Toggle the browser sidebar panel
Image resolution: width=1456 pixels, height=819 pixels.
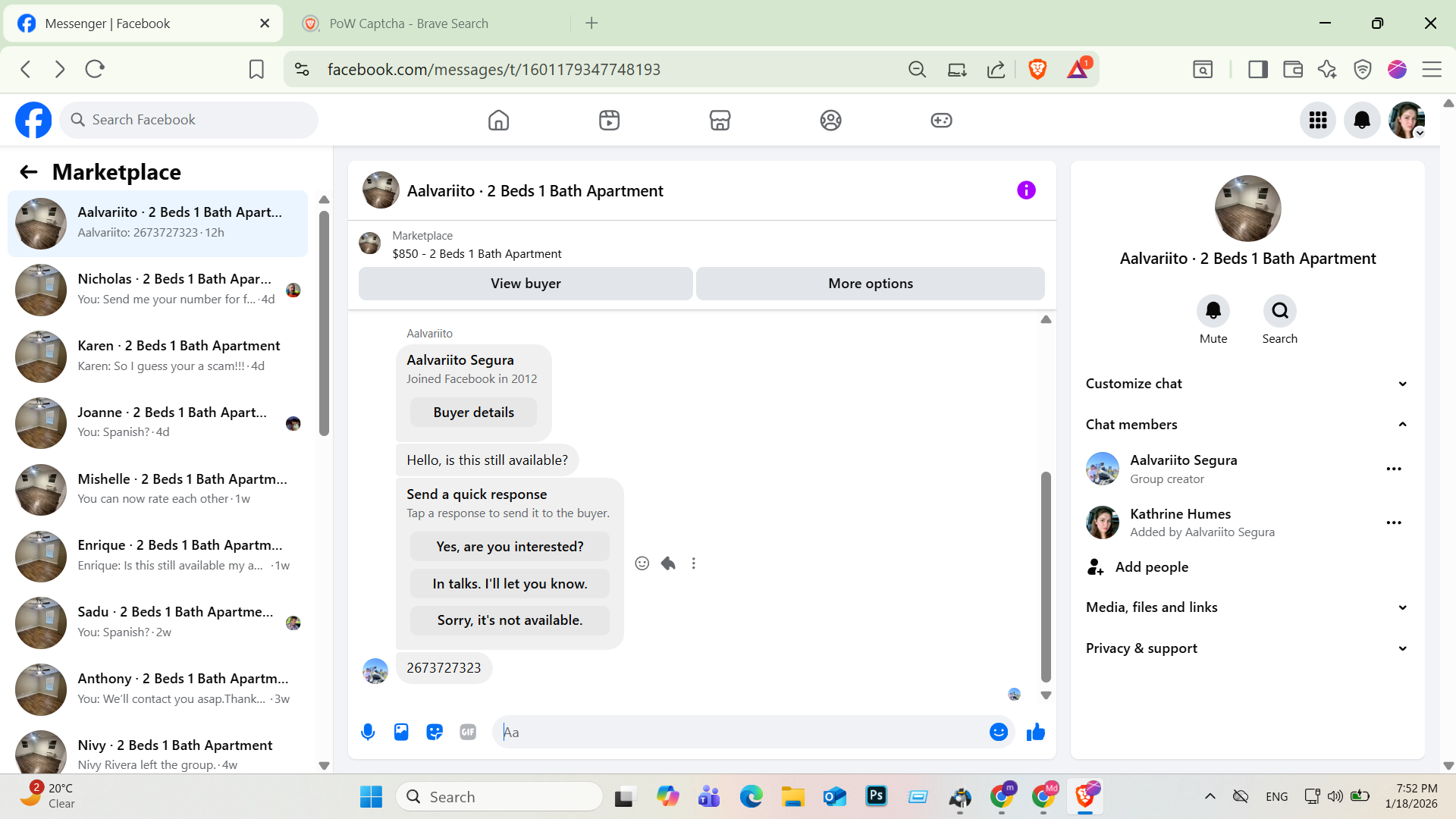click(x=1258, y=69)
